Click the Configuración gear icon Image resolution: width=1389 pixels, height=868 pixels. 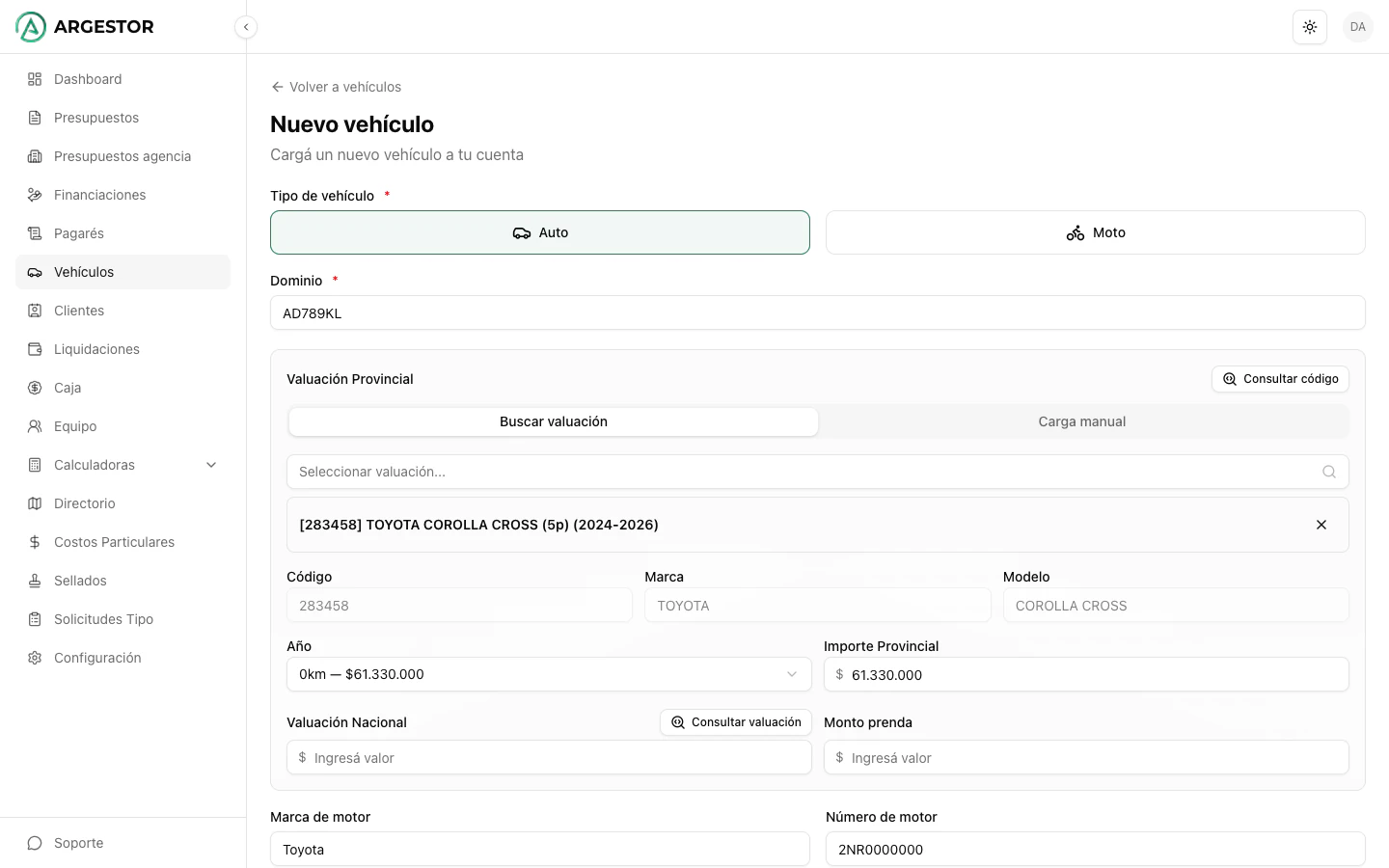pos(35,658)
